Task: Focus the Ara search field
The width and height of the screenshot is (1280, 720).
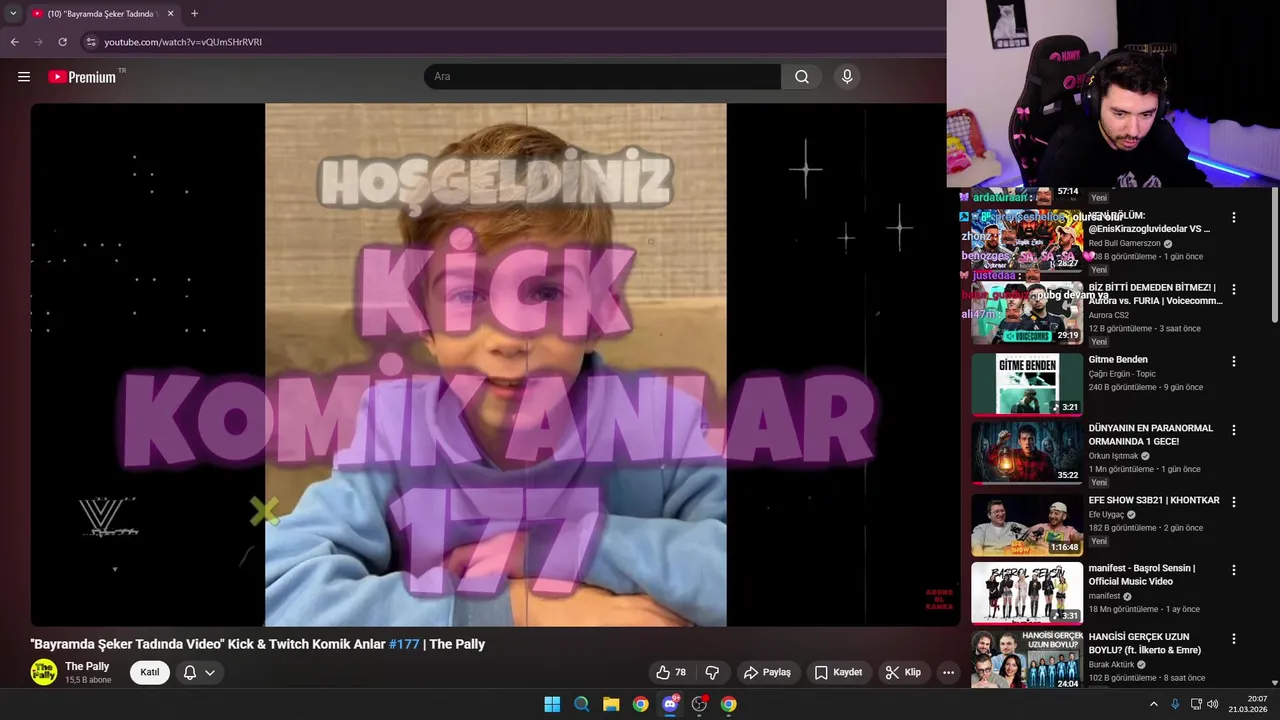Action: pos(602,77)
